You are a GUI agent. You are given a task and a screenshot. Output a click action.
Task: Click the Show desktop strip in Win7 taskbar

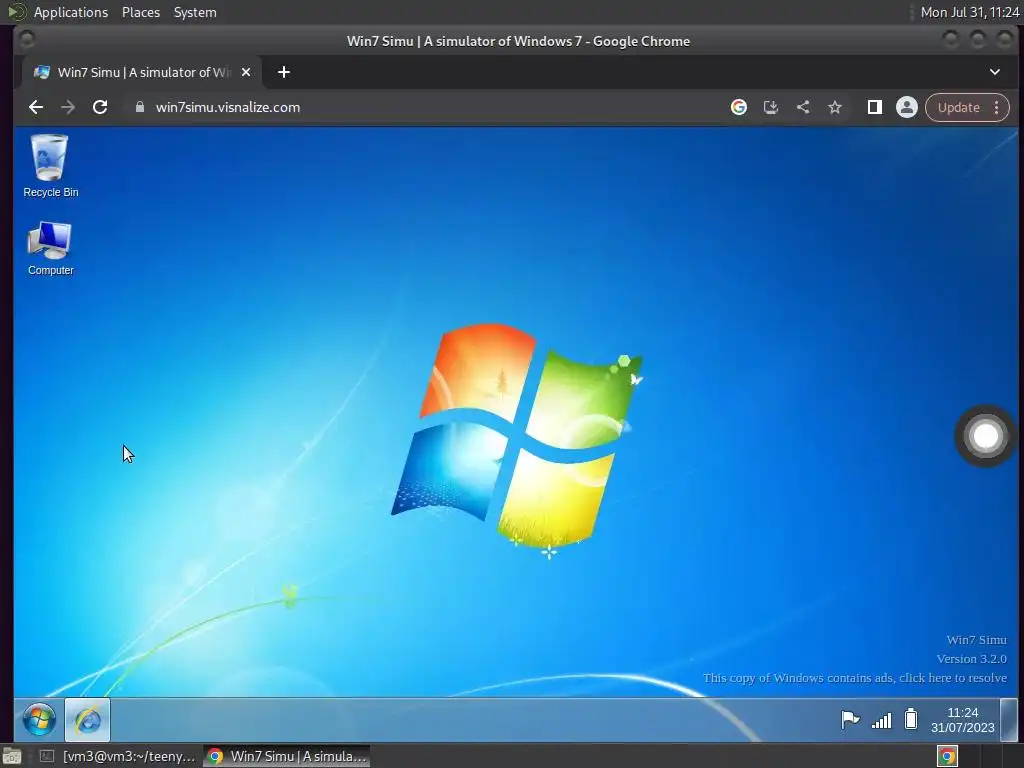(x=1009, y=720)
